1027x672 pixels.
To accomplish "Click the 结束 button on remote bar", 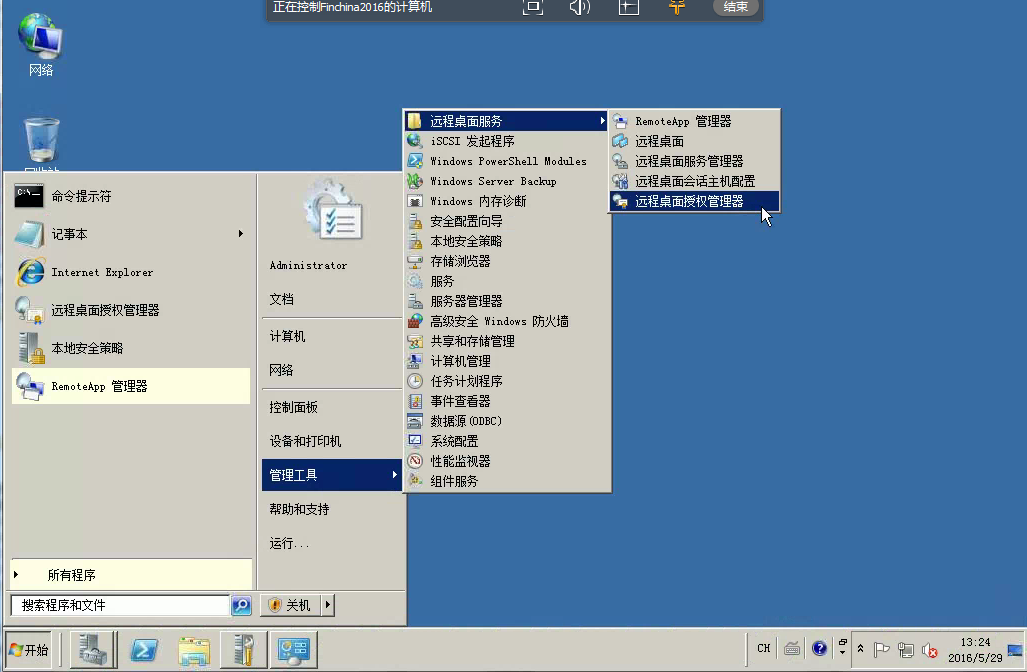I will point(736,7).
